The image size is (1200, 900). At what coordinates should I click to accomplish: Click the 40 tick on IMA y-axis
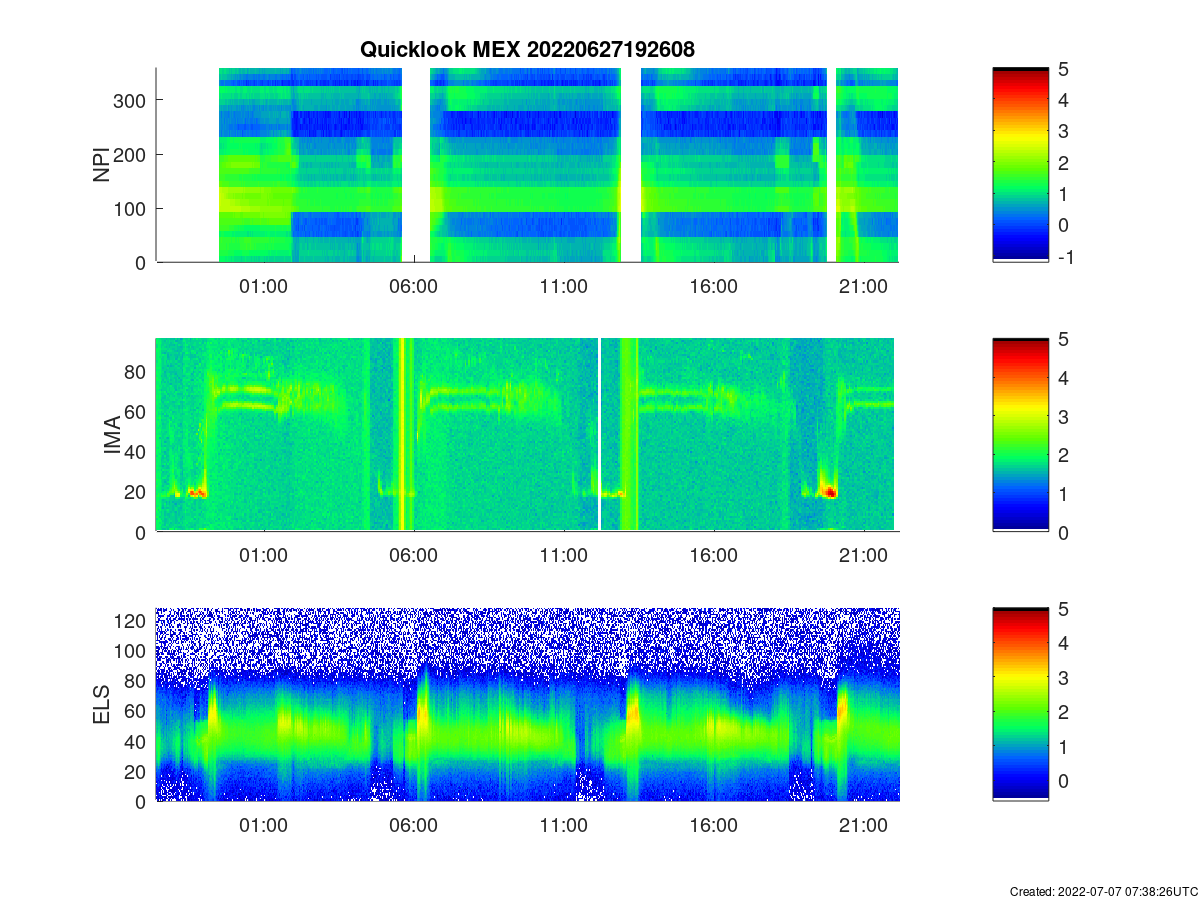pyautogui.click(x=137, y=452)
